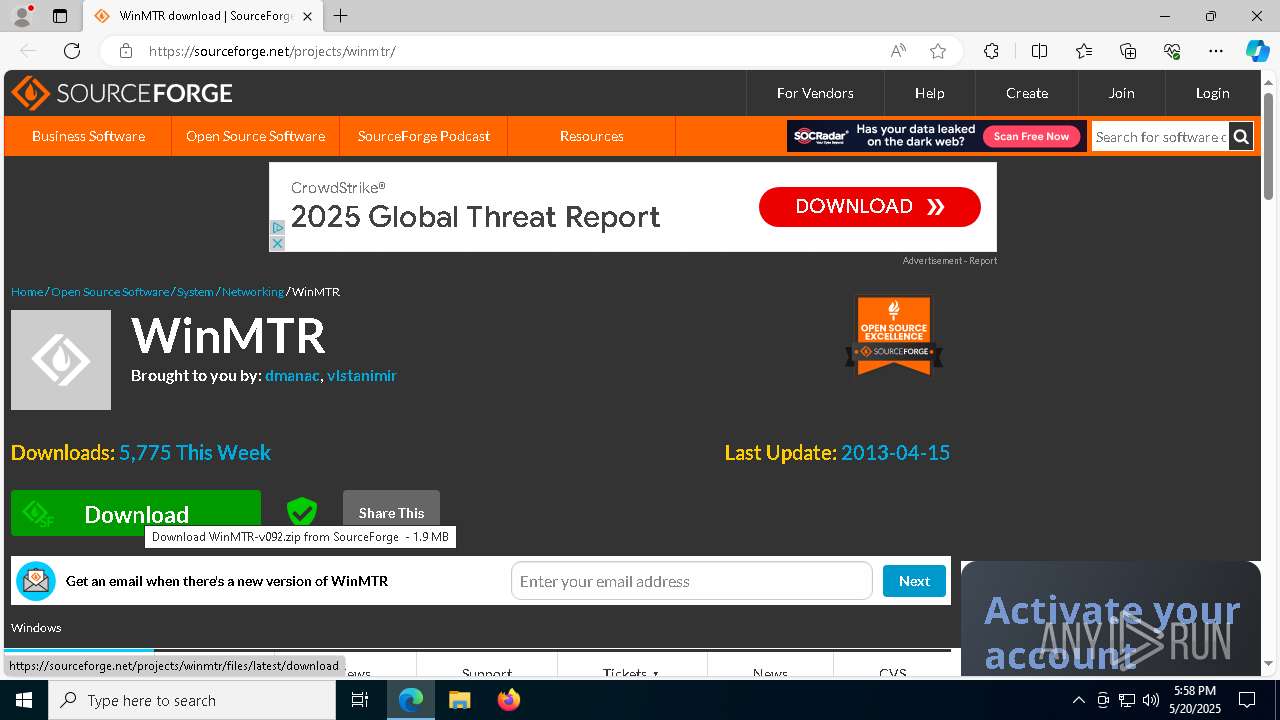
Task: Open the Help menu
Action: 929,93
